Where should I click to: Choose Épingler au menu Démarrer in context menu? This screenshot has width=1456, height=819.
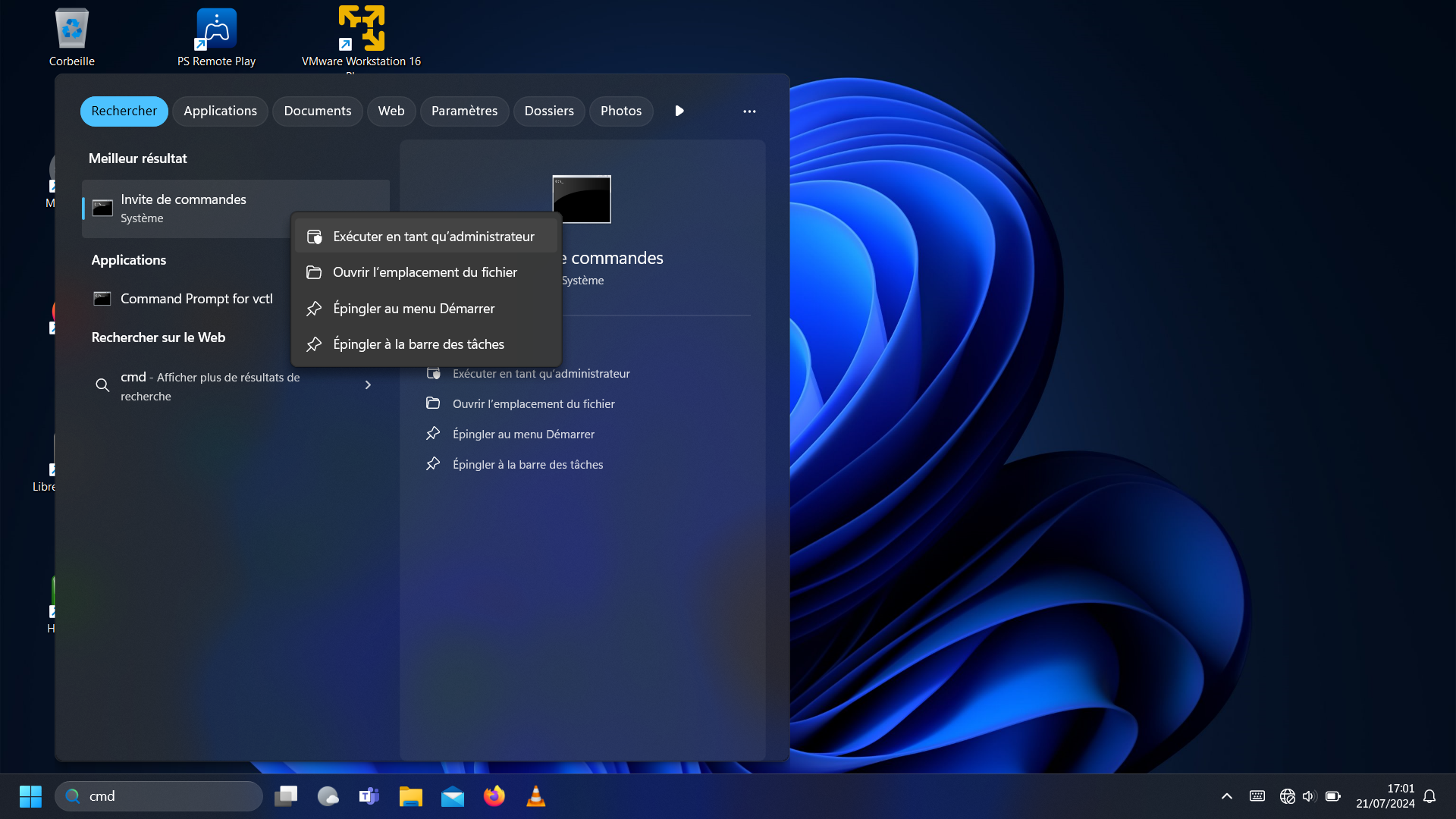tap(426, 309)
